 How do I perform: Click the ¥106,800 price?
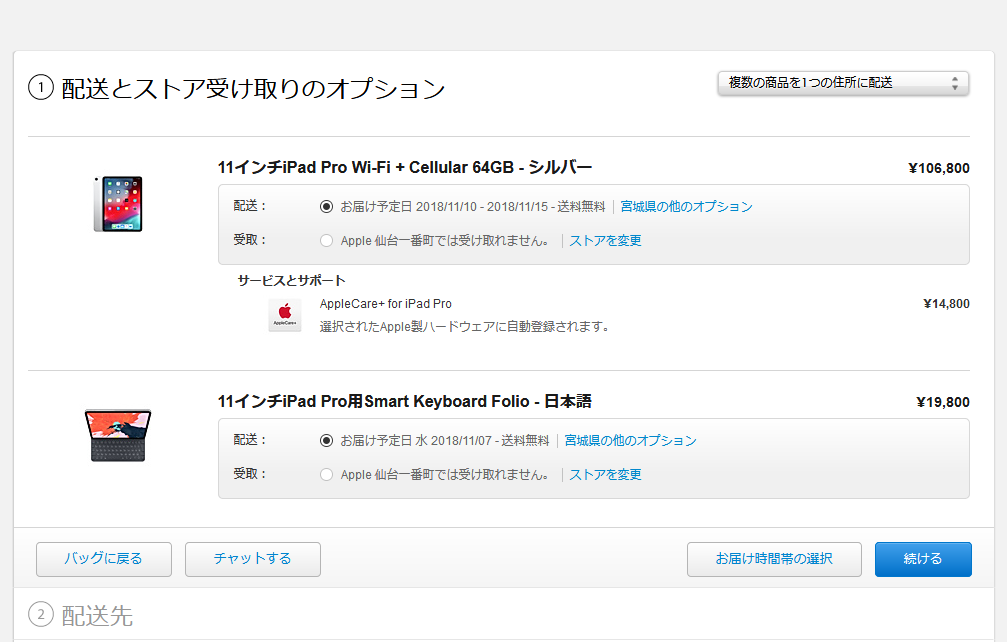[x=938, y=168]
